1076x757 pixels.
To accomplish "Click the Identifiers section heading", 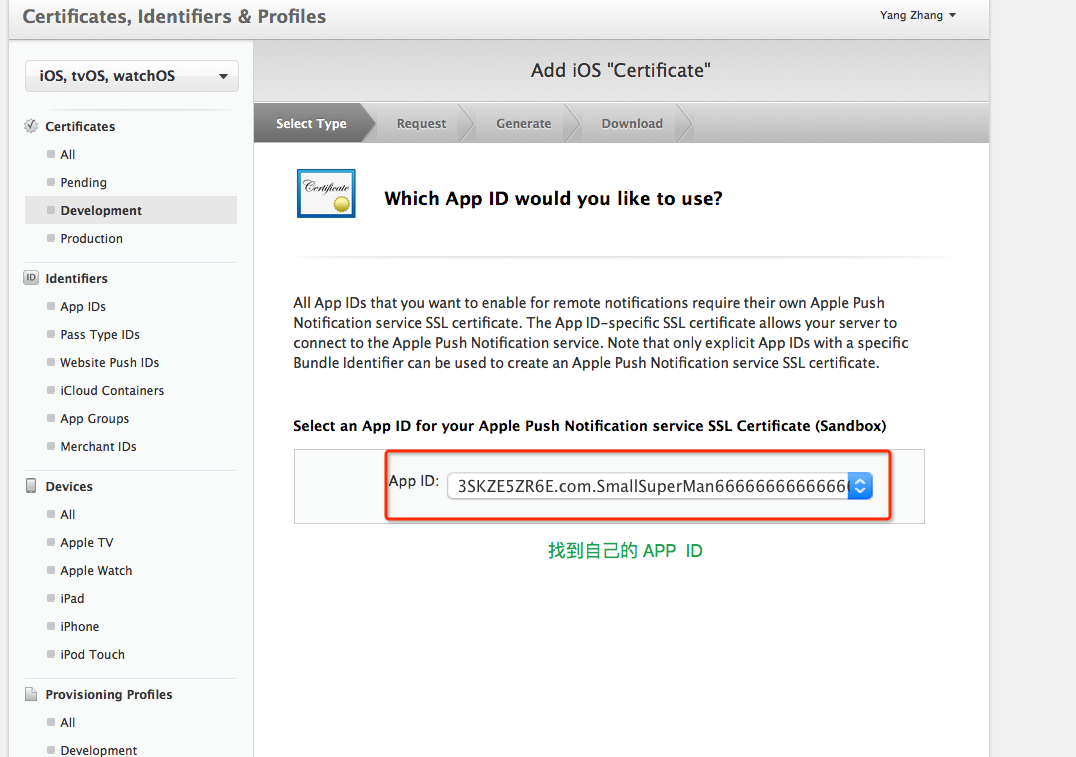I will click(76, 278).
